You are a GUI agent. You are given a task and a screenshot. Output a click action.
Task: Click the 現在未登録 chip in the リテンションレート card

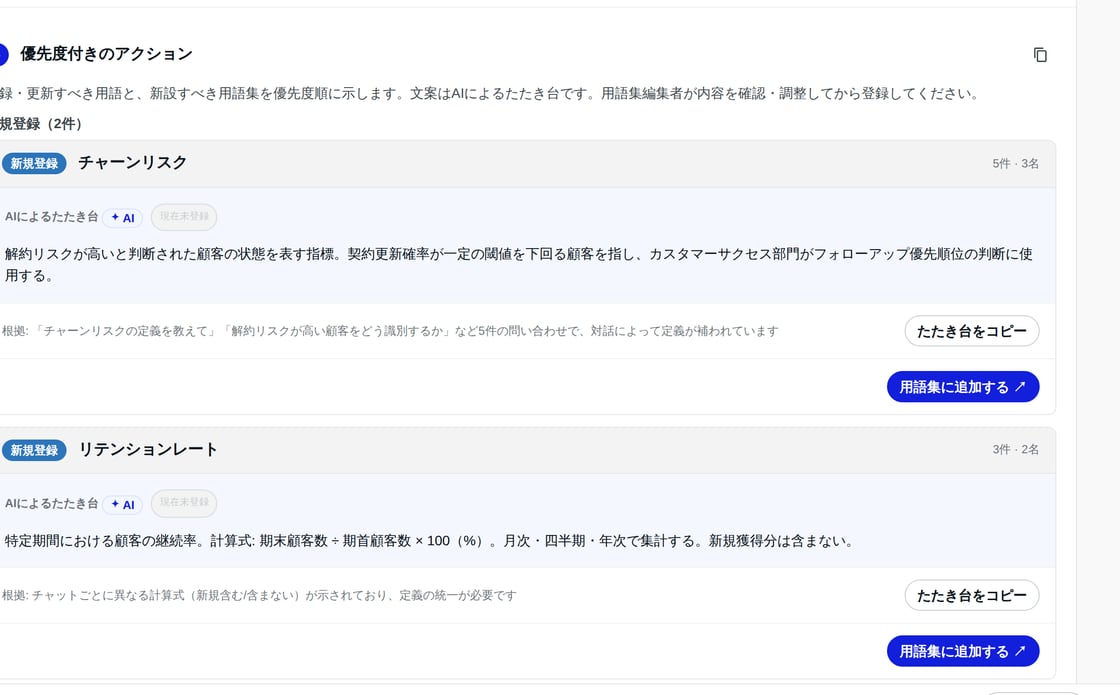[184, 503]
